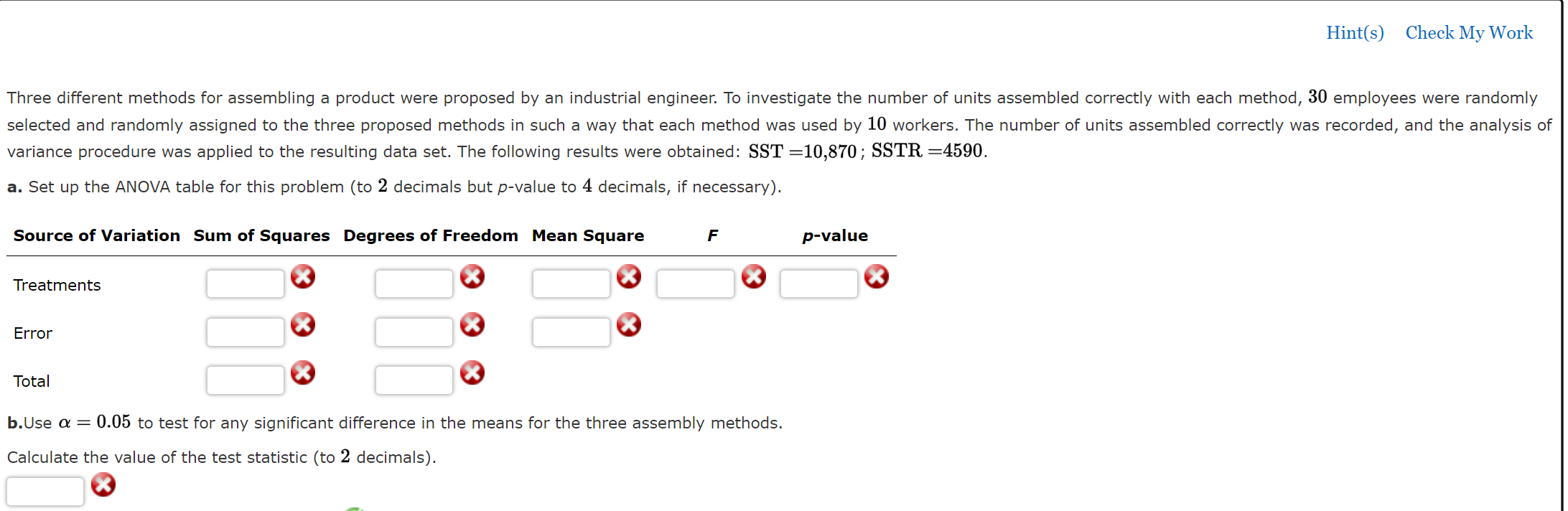Viewport: 1568px width, 511px height.
Task: Click the error icon beside Error Mean Square
Action: (x=629, y=324)
